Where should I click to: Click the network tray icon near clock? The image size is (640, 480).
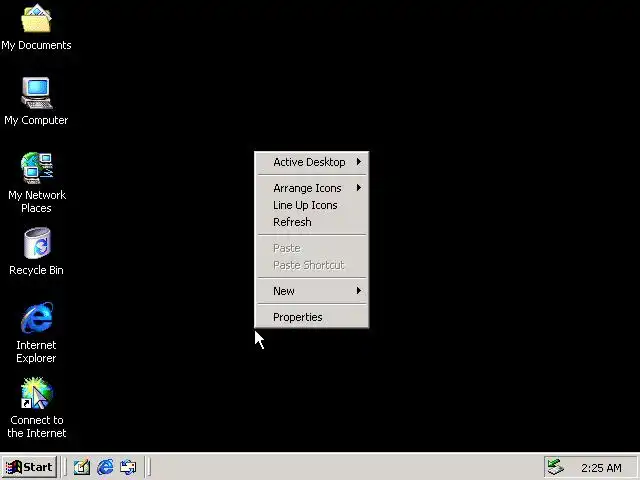coord(556,467)
